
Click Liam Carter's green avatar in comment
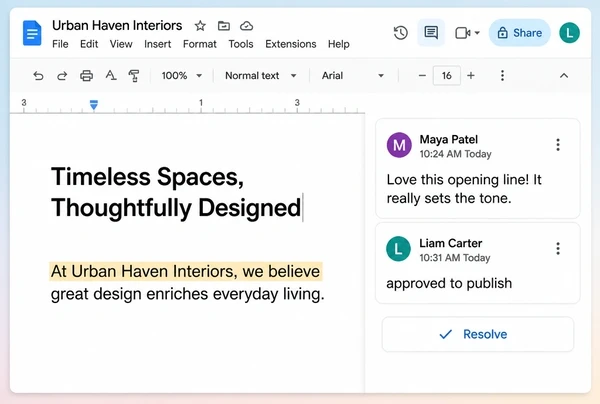click(x=398, y=249)
